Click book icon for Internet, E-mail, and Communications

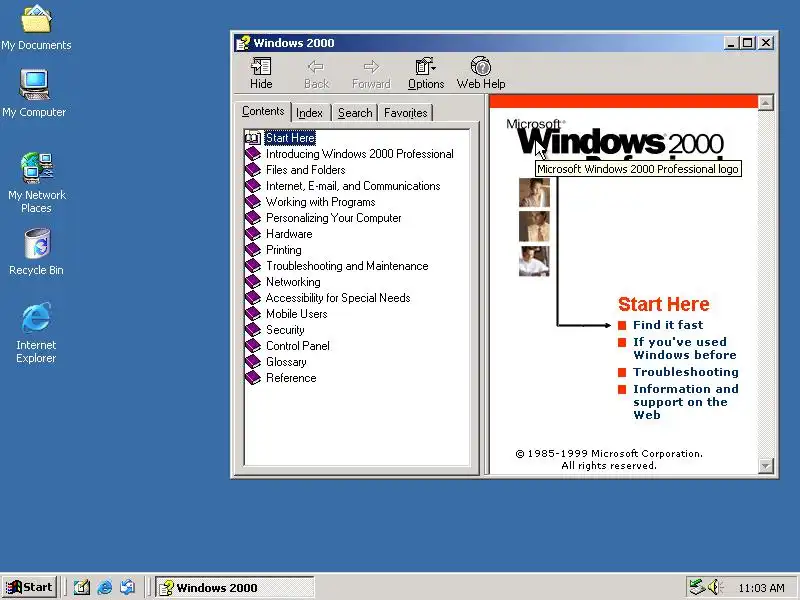coord(253,186)
